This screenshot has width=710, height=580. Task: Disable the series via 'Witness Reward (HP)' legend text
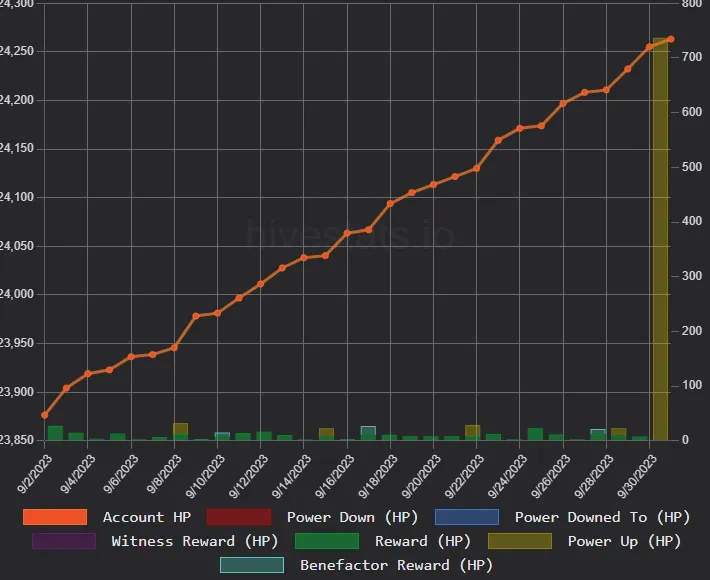[195, 541]
